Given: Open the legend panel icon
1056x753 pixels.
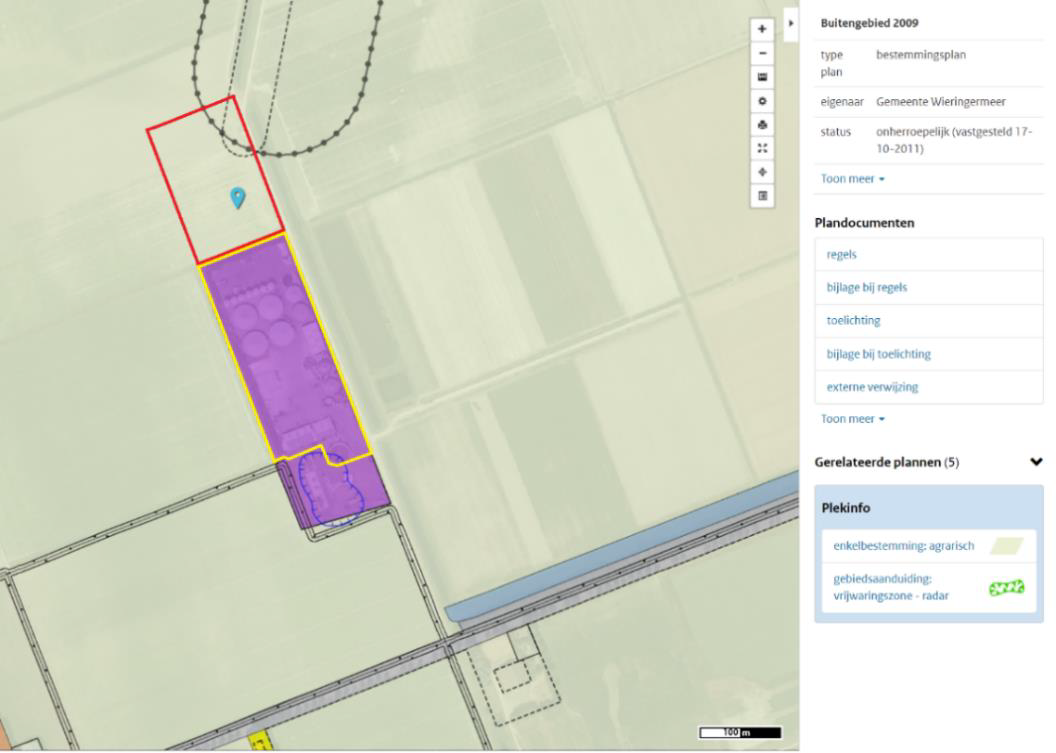Looking at the screenshot, I should pos(763,197).
